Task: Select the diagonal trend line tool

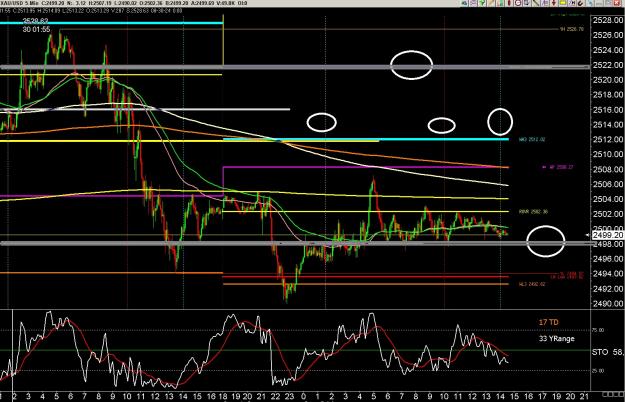Action: 537,3
